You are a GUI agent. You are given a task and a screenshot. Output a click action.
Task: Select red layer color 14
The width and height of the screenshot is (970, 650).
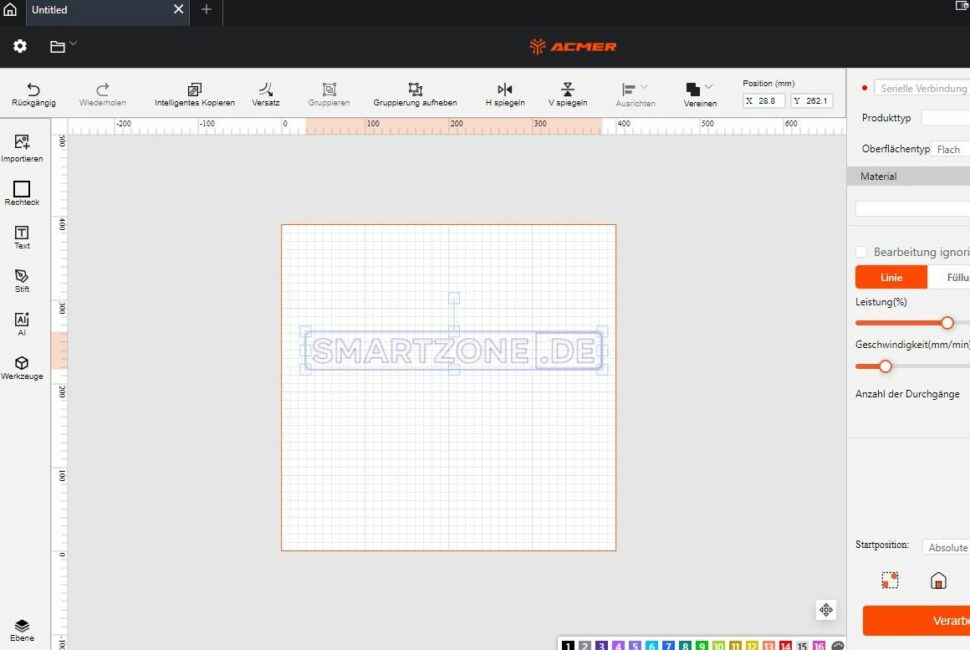click(x=785, y=645)
